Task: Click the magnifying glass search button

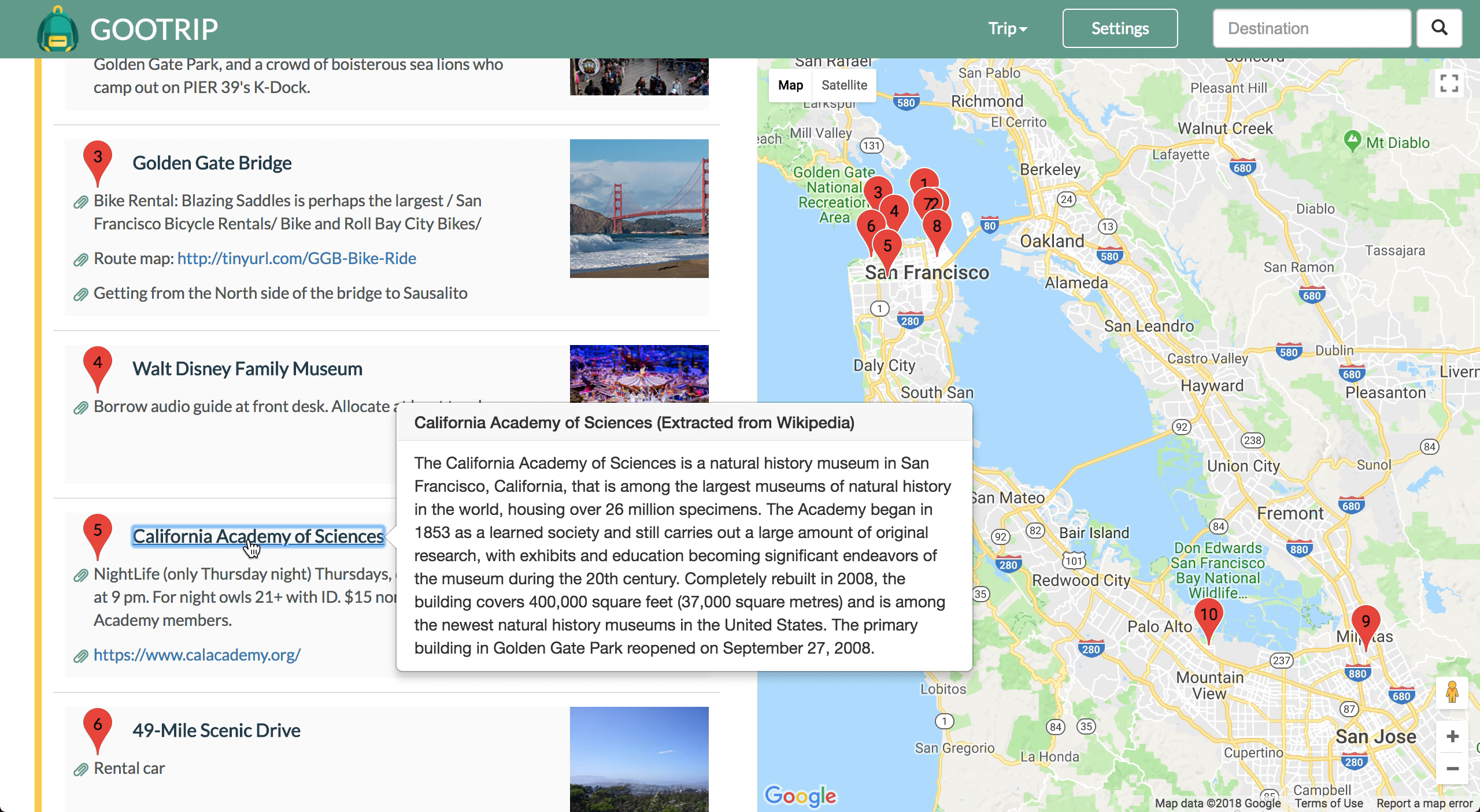Action: (1439, 28)
